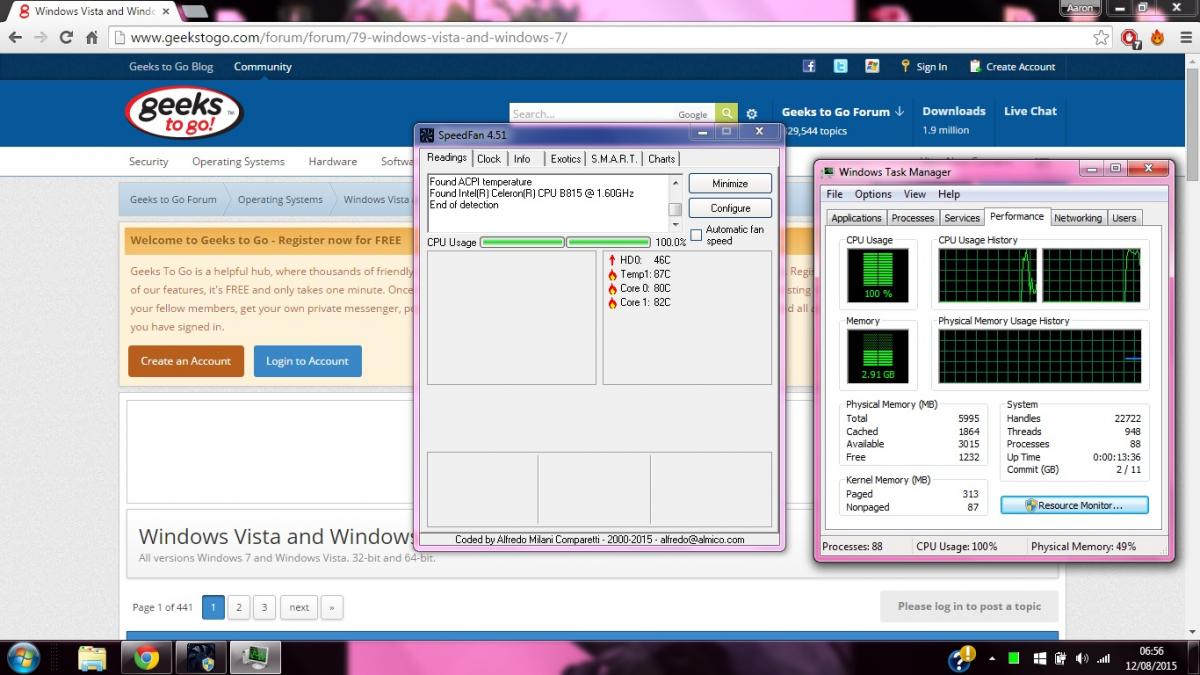Viewport: 1200px width, 675px height.
Task: Click the Chrome forward arrow
Action: tap(41, 38)
